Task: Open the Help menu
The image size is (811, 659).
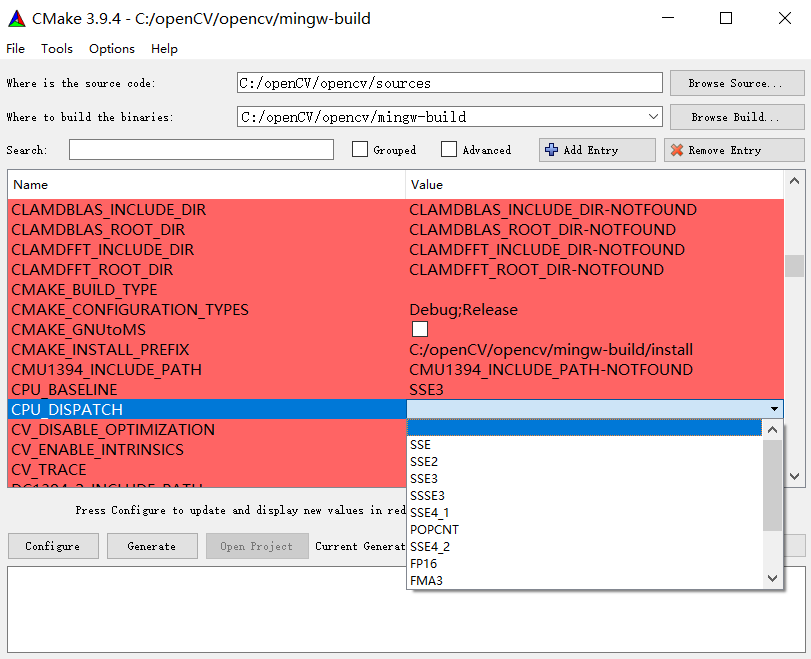Action: 164,49
